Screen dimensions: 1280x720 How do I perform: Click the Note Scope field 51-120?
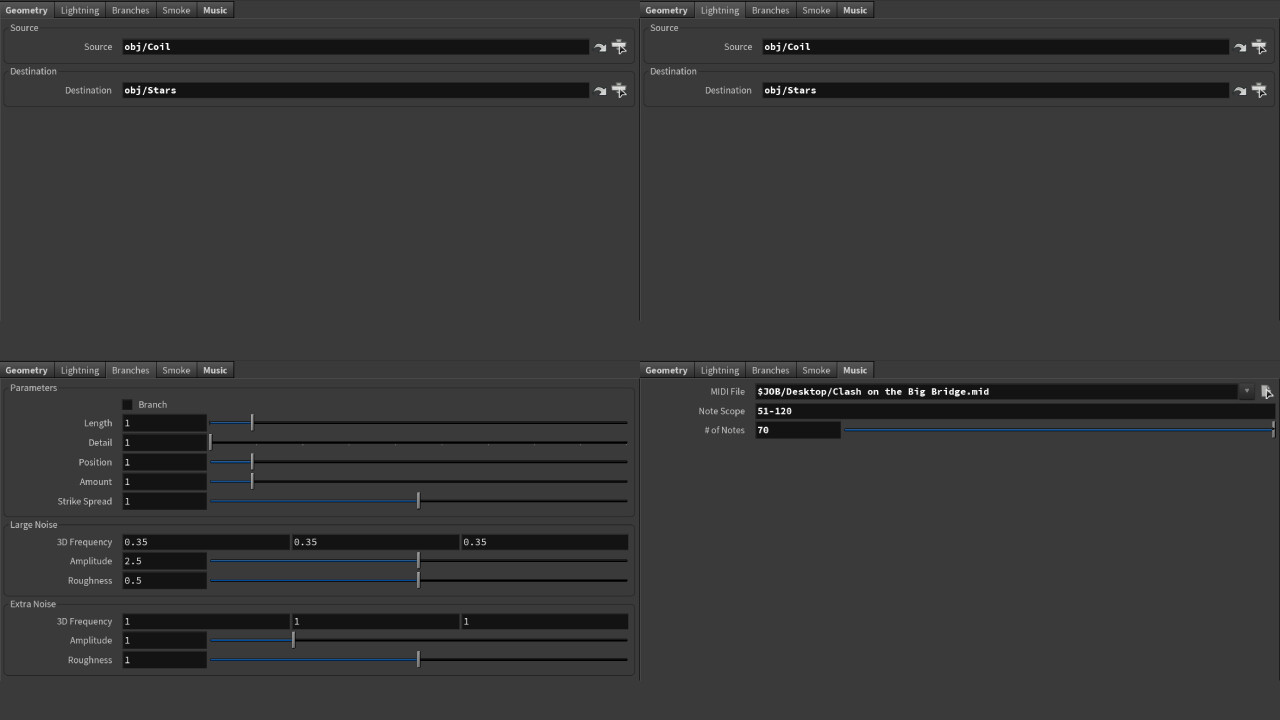pos(1015,411)
